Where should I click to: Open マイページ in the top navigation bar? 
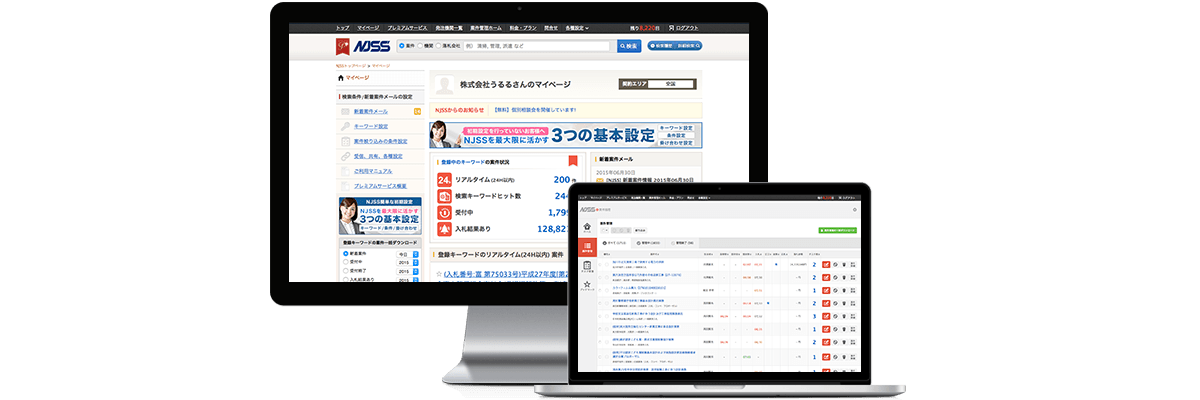(x=367, y=28)
